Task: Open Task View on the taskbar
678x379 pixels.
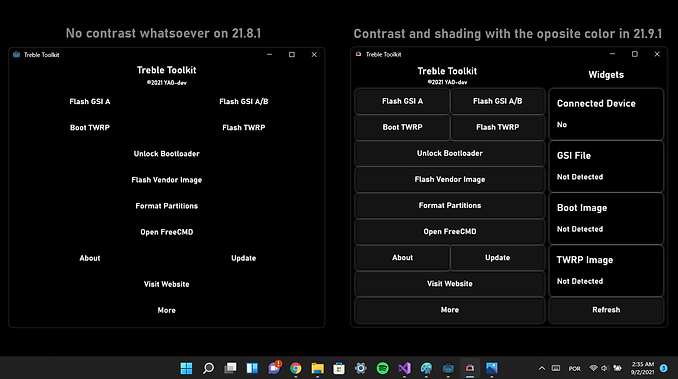Action: pos(230,368)
